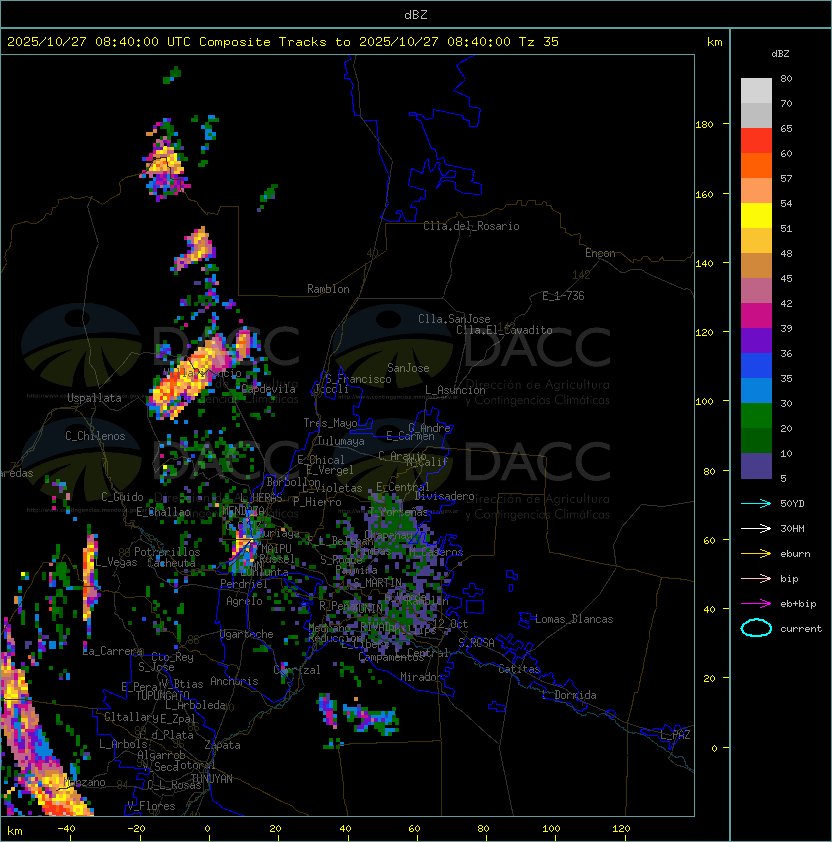832x842 pixels.
Task: Pick the slate swatch between 10 and 5 dBZ
Action: (x=756, y=466)
